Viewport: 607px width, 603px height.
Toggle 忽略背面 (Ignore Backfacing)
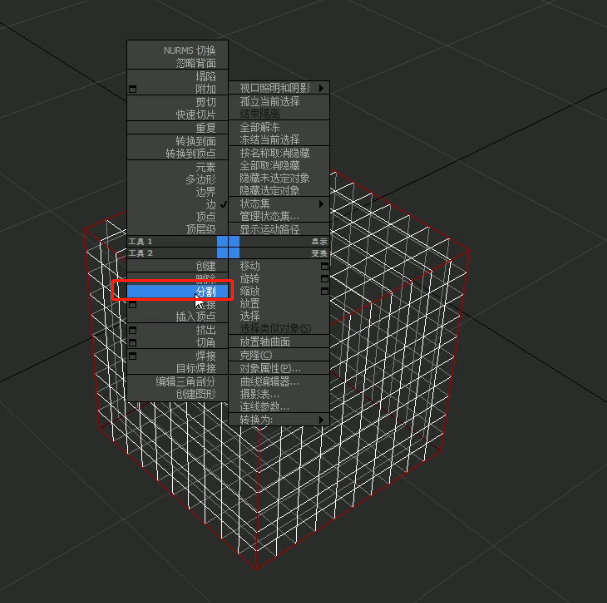click(196, 63)
